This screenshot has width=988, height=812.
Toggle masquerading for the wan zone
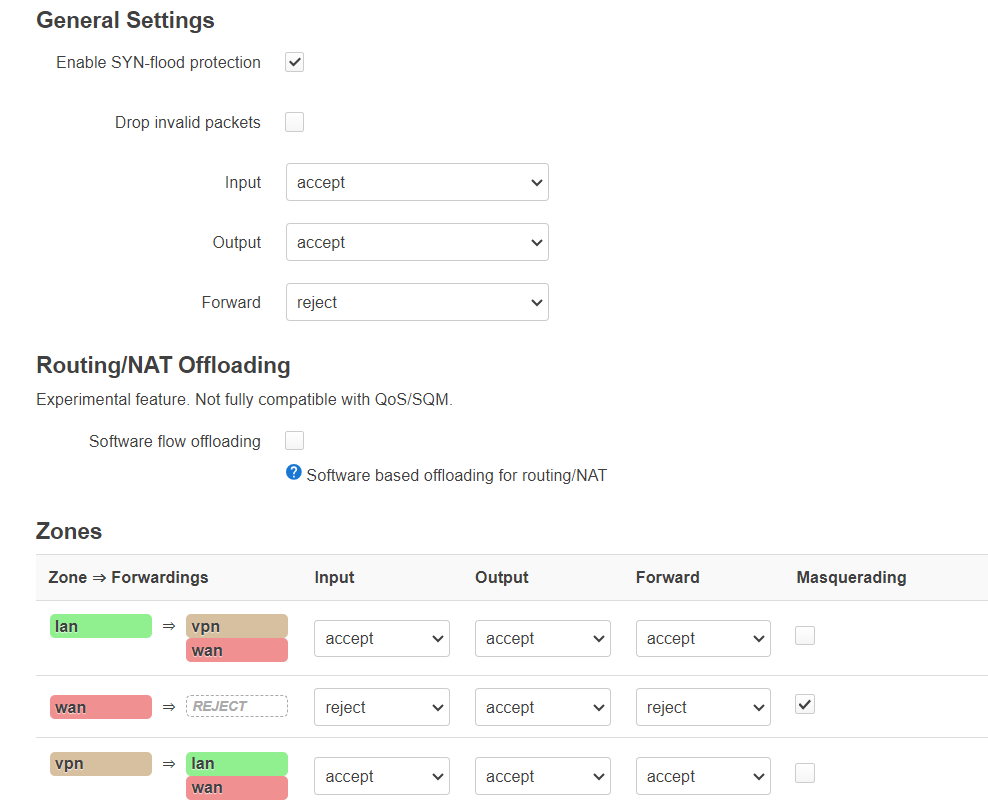point(805,704)
